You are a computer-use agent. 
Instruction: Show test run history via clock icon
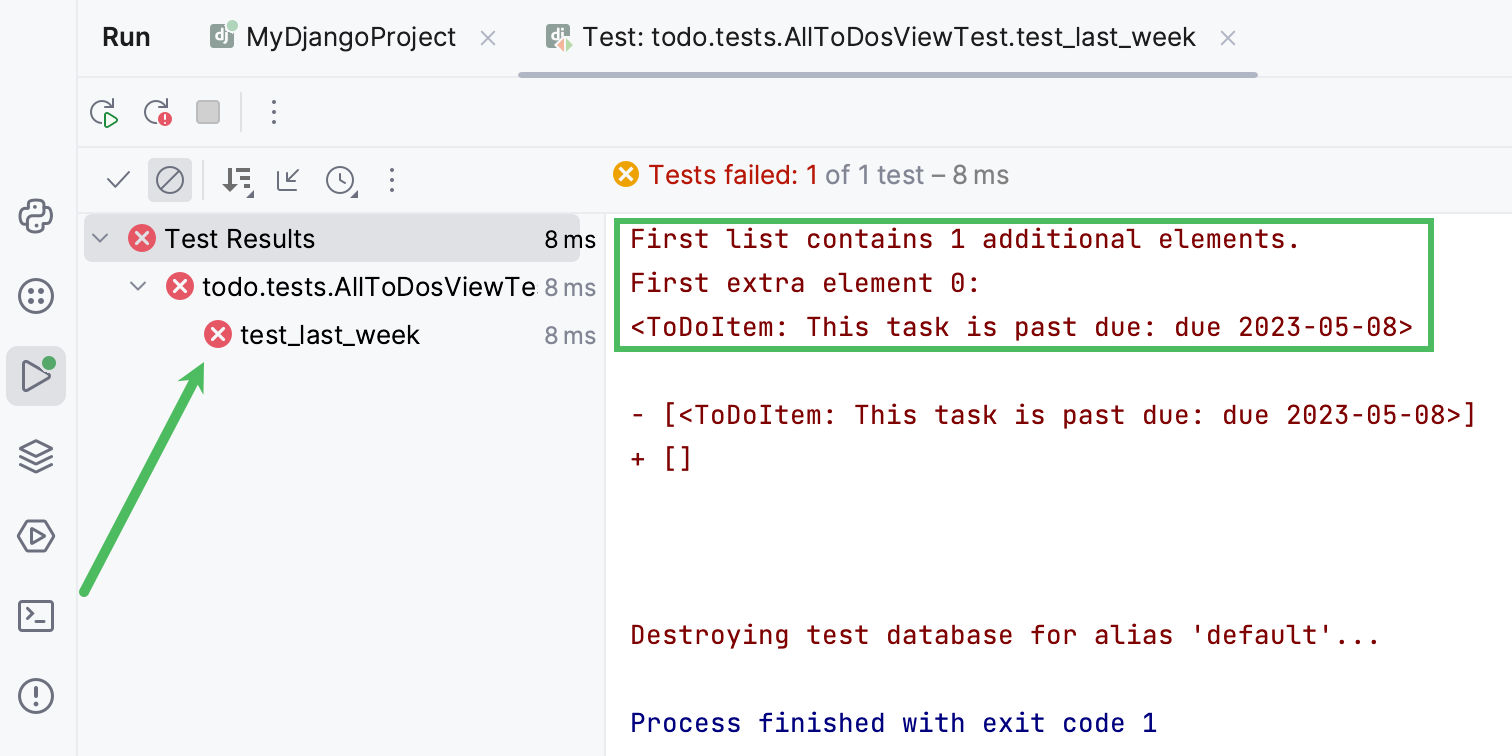coord(341,180)
